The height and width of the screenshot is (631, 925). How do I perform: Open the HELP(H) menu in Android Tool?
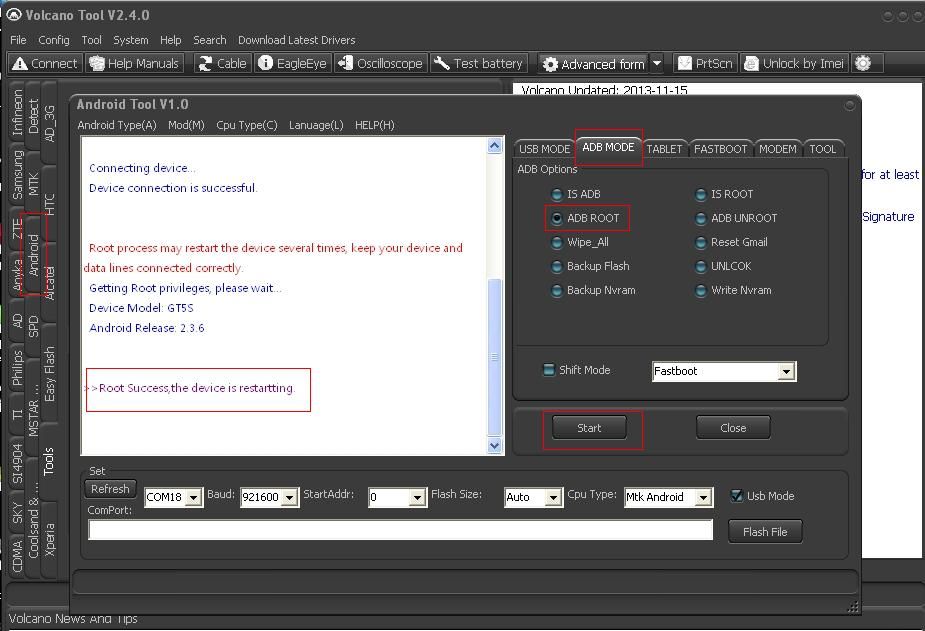point(375,125)
